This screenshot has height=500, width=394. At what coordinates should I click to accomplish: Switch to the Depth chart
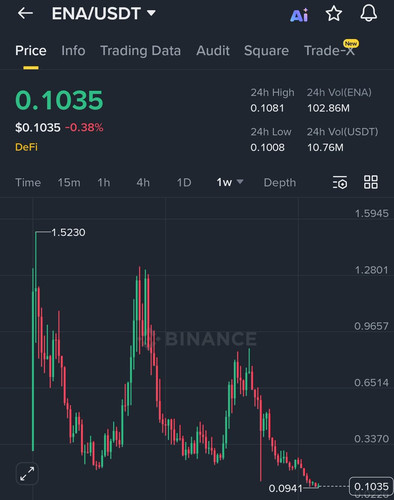point(280,183)
